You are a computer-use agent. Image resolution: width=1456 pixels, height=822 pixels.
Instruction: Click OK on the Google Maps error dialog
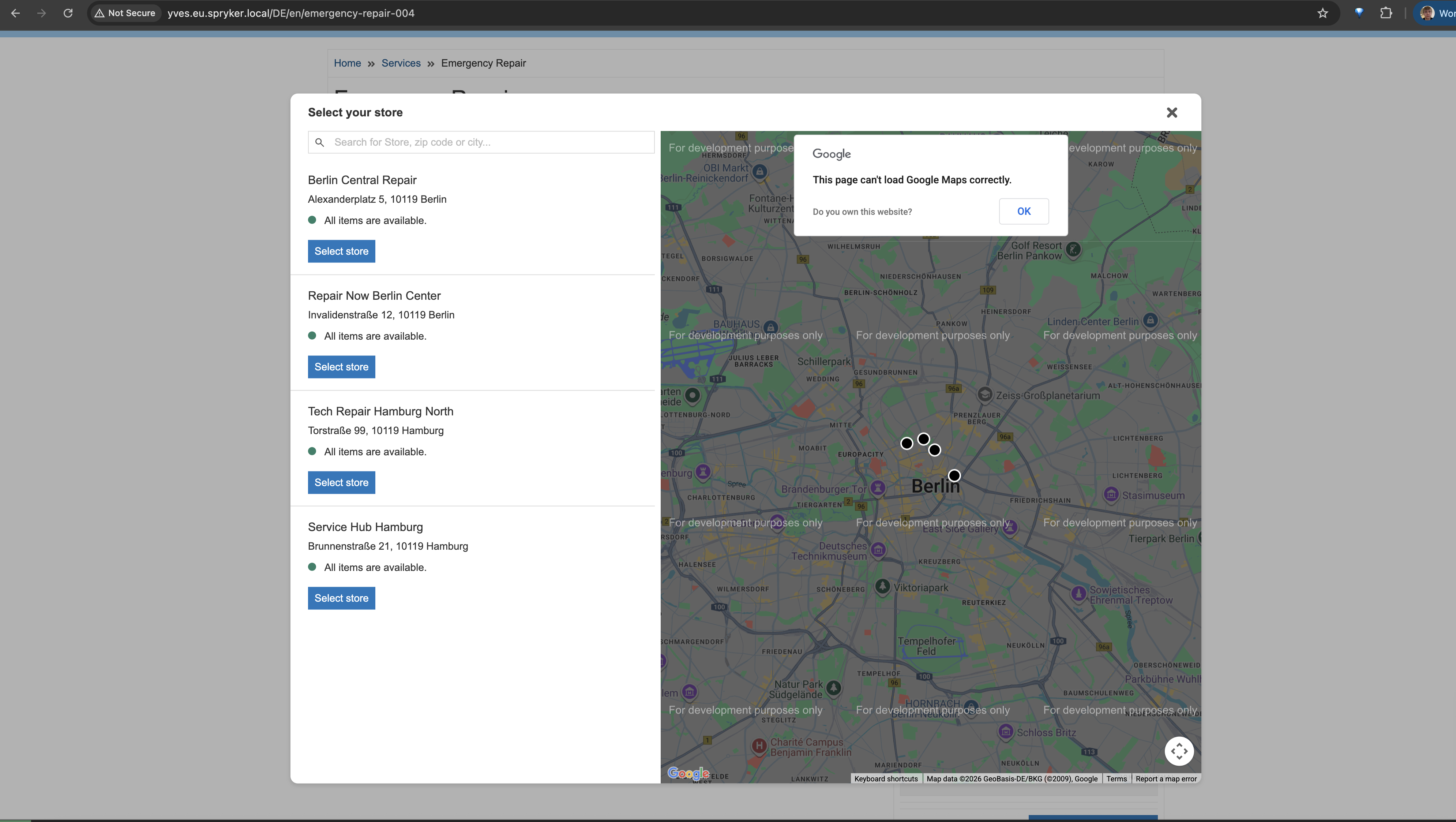click(1024, 211)
